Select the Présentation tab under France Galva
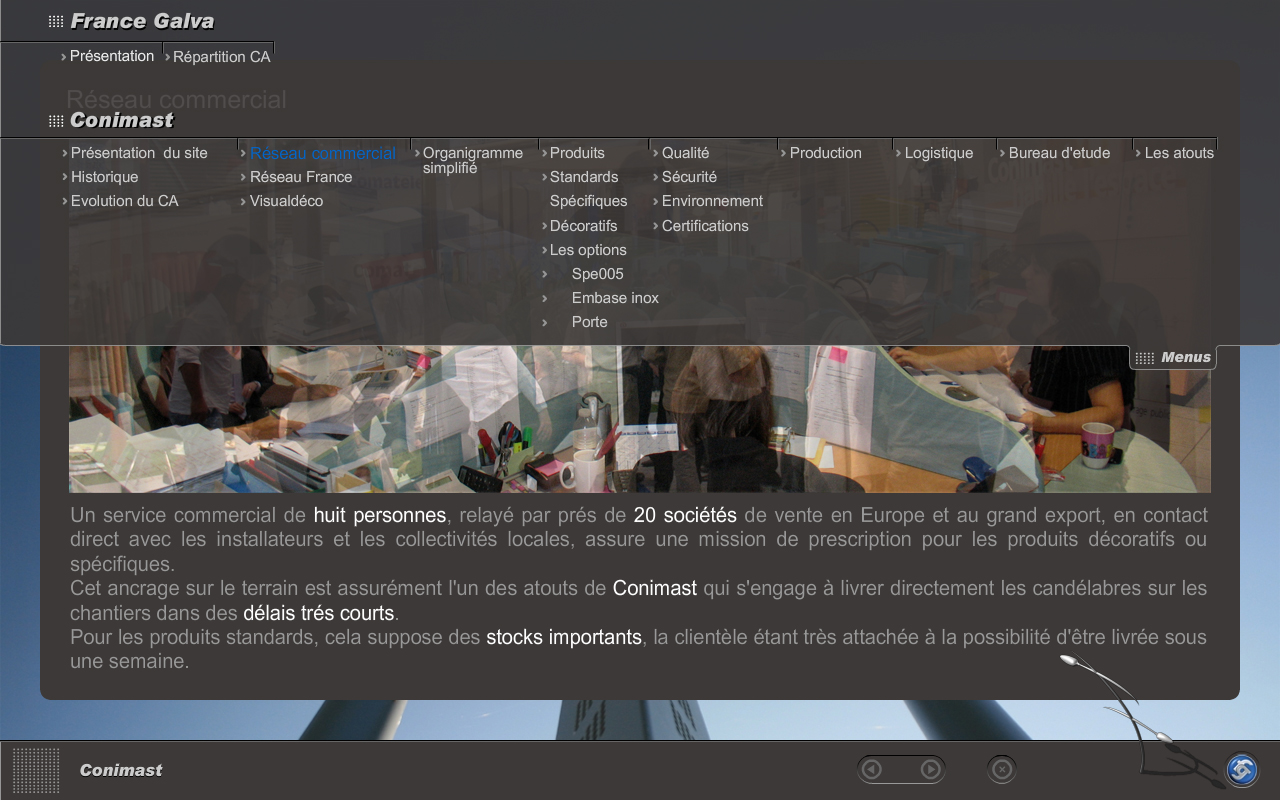 (111, 56)
